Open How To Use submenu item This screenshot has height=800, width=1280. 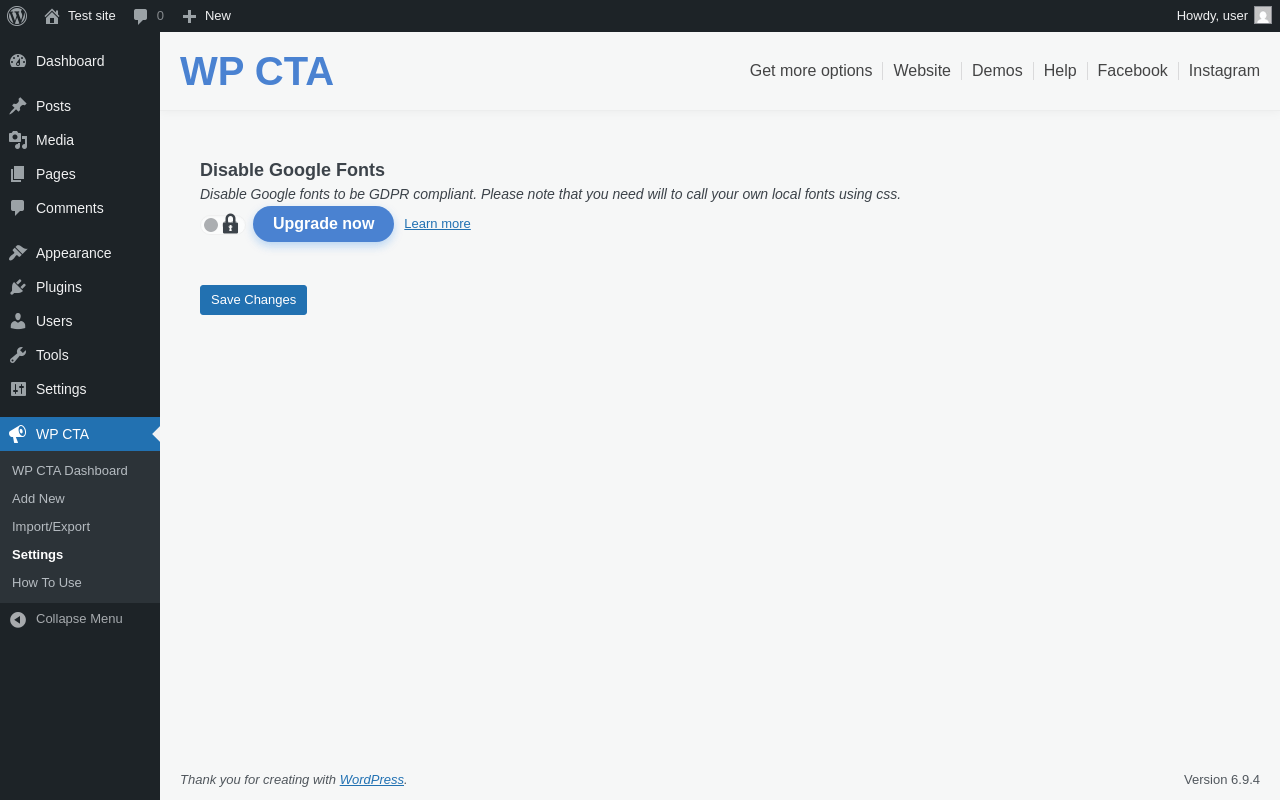(47, 583)
